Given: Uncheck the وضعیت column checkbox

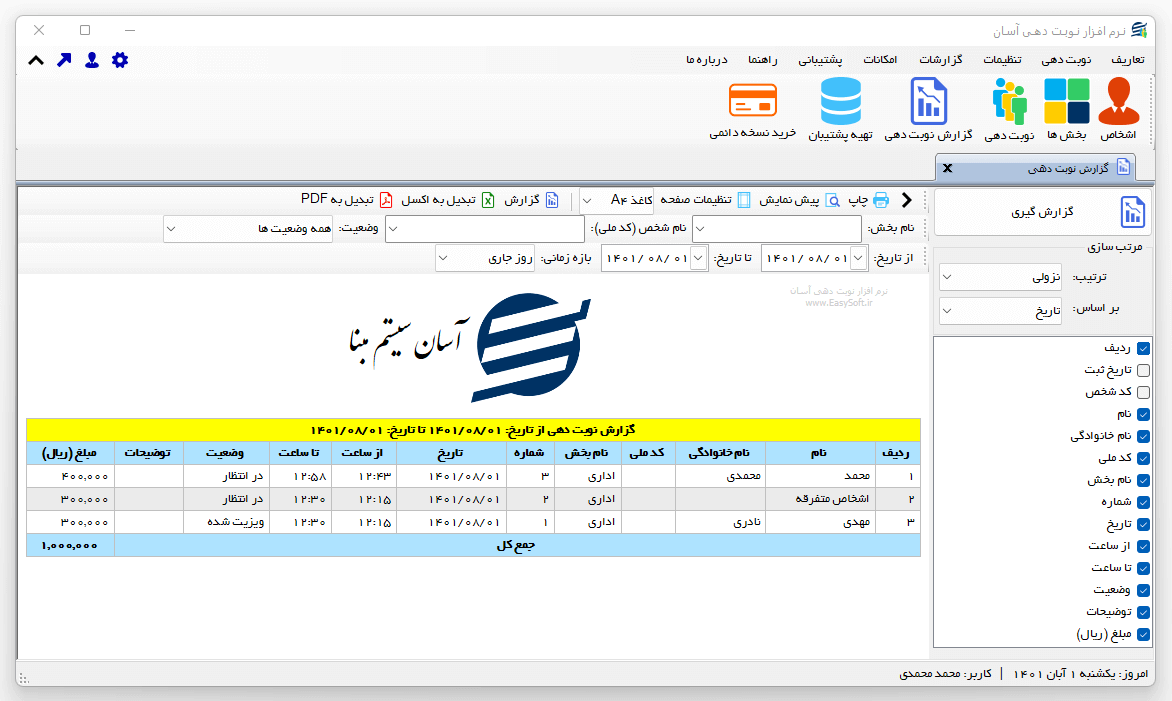Looking at the screenshot, I should [x=1143, y=590].
